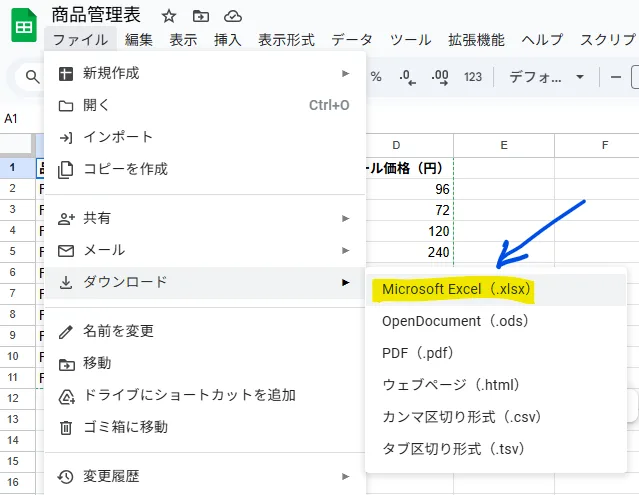639x495 pixels.
Task: Click the search magnifier icon in the toolbar
Action: click(33, 77)
